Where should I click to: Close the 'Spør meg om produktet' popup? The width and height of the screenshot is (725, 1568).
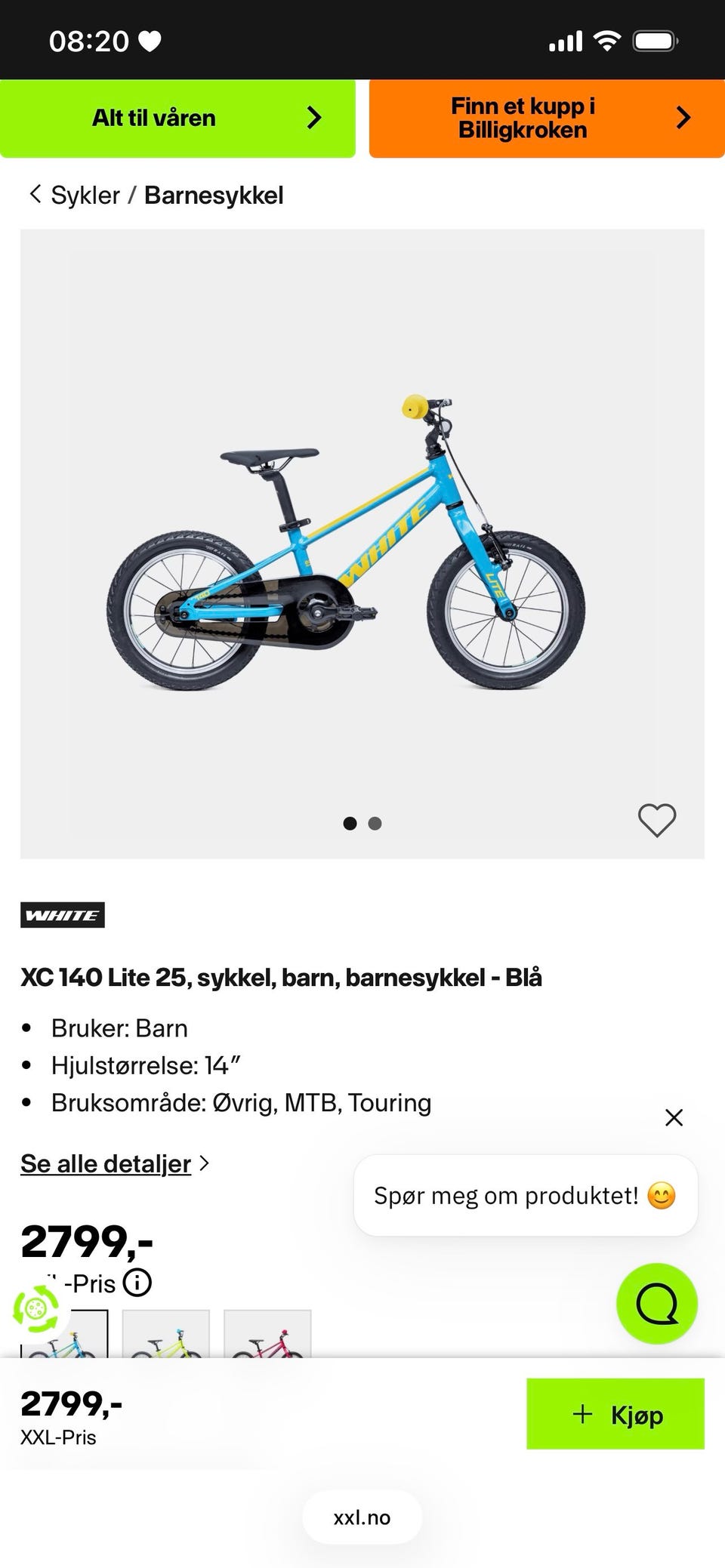pos(674,1117)
